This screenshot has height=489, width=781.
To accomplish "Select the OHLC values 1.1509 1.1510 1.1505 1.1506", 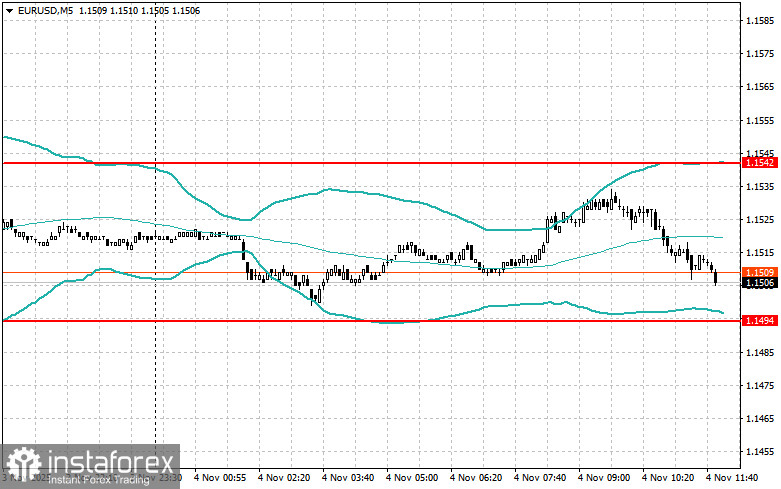I will click(139, 10).
